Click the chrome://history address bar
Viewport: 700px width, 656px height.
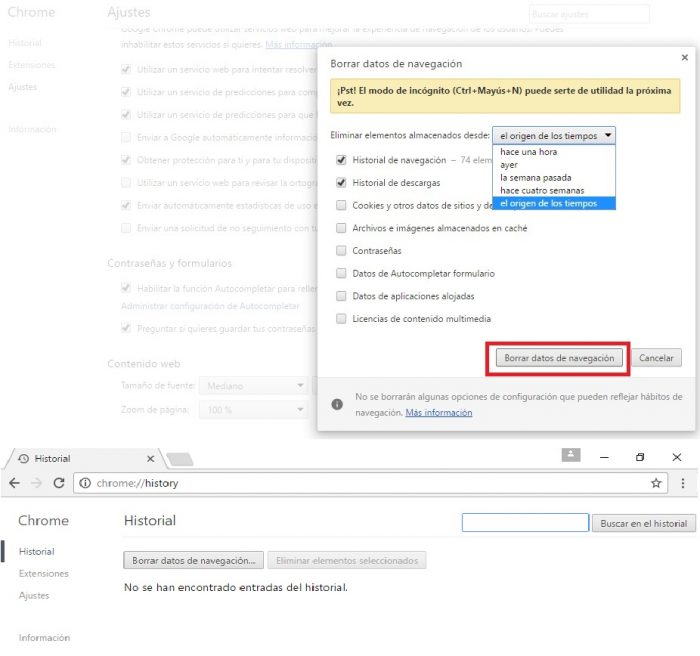(360, 483)
